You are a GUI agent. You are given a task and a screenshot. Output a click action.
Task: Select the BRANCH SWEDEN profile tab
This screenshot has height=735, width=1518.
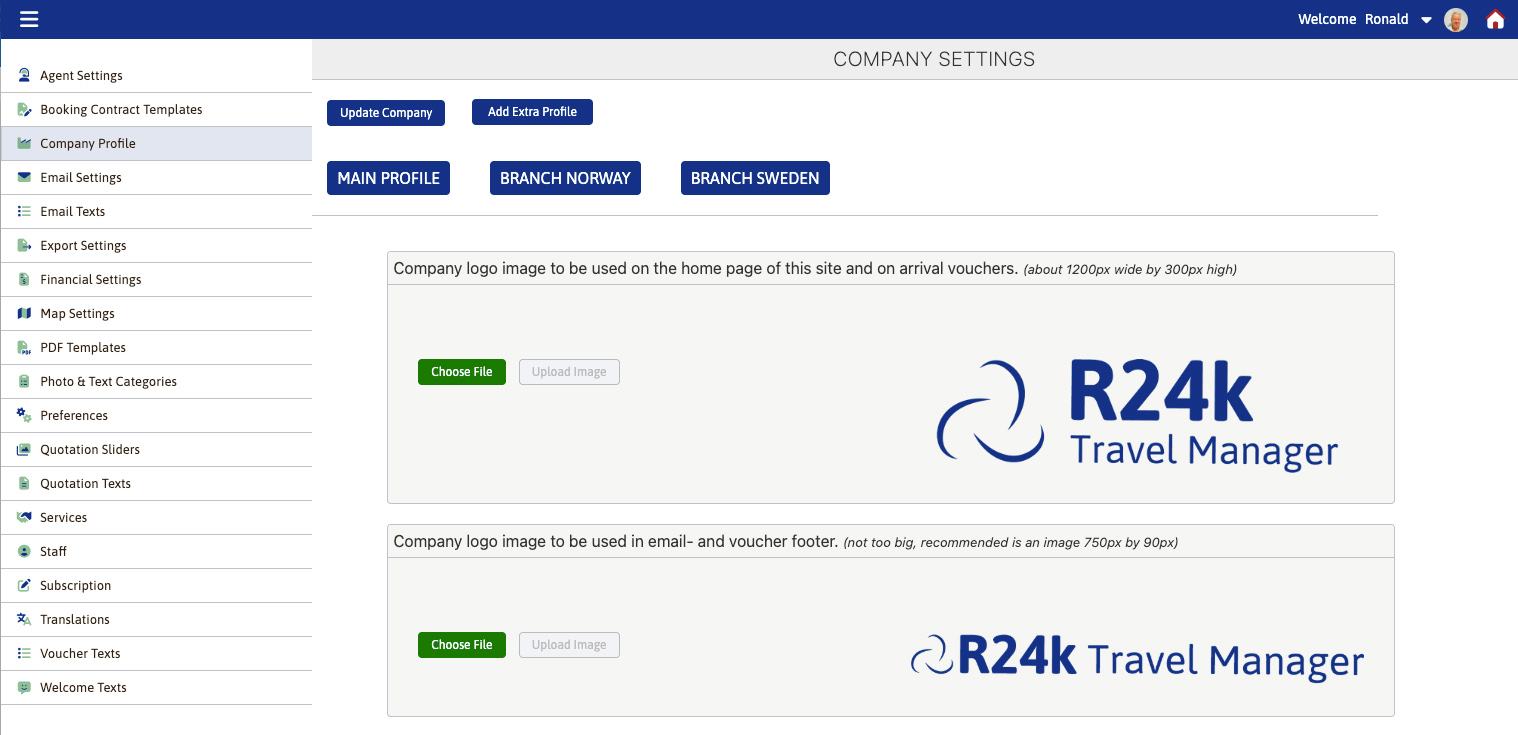[755, 177]
